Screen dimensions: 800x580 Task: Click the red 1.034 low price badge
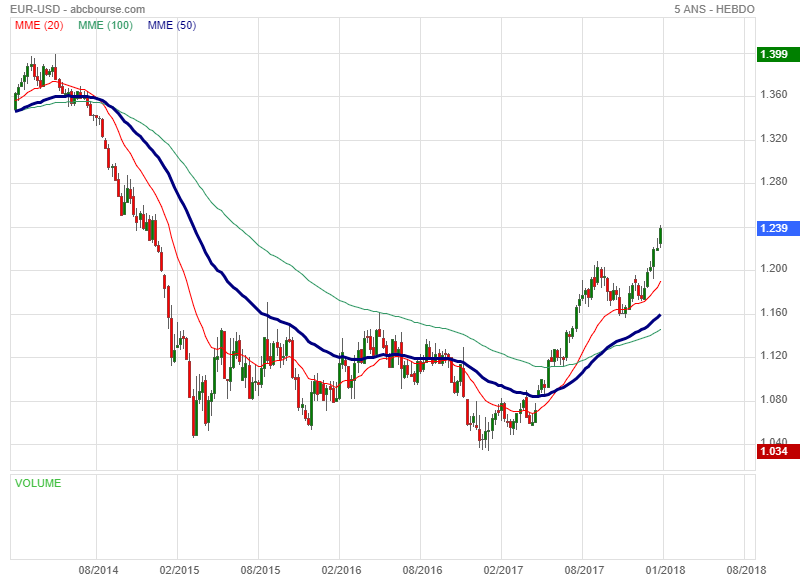tap(778, 451)
